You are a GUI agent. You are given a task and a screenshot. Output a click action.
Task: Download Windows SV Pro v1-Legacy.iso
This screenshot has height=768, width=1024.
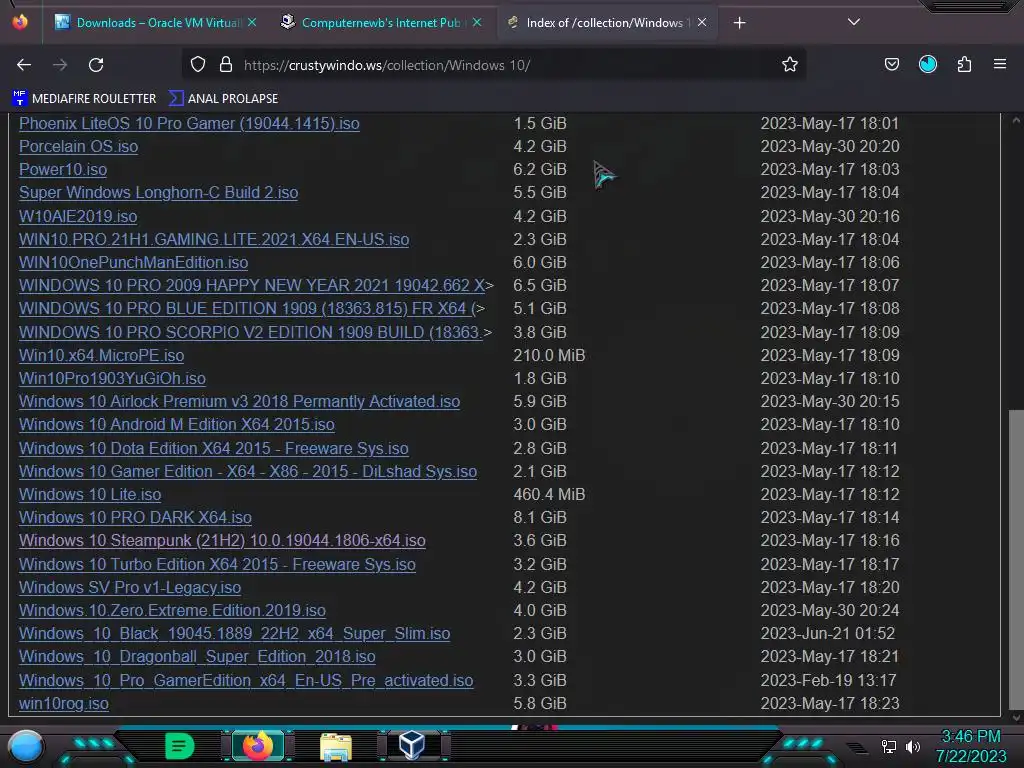click(130, 587)
